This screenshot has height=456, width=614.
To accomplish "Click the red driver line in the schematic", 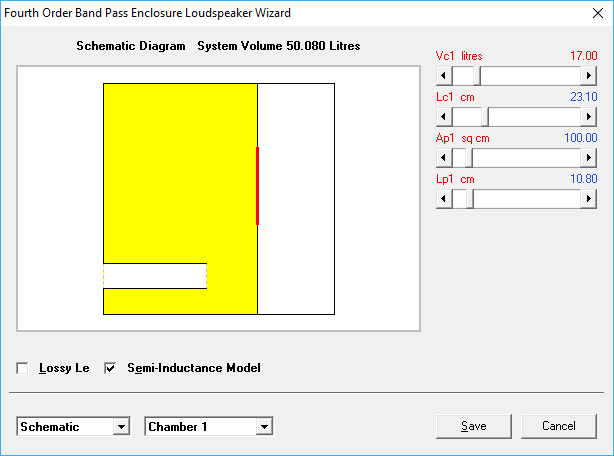I will [x=257, y=186].
